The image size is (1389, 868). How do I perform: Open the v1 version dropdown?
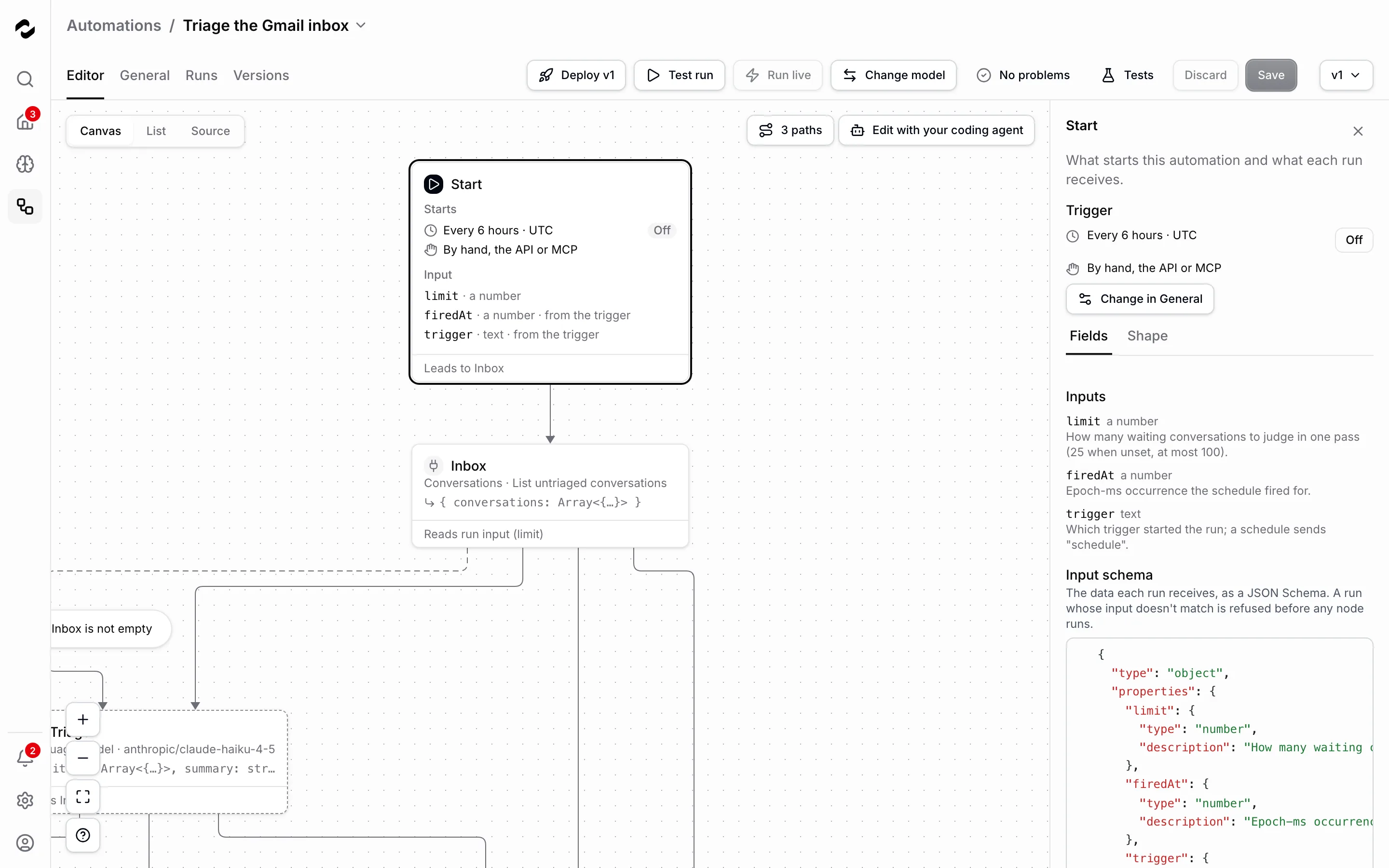coord(1346,75)
